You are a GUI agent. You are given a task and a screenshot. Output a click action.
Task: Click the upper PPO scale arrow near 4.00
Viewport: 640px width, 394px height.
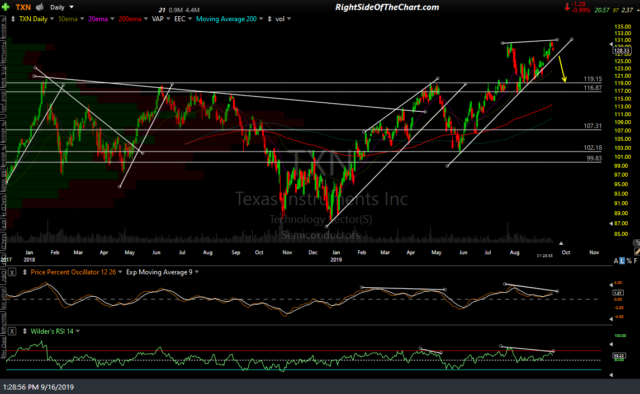[611, 284]
